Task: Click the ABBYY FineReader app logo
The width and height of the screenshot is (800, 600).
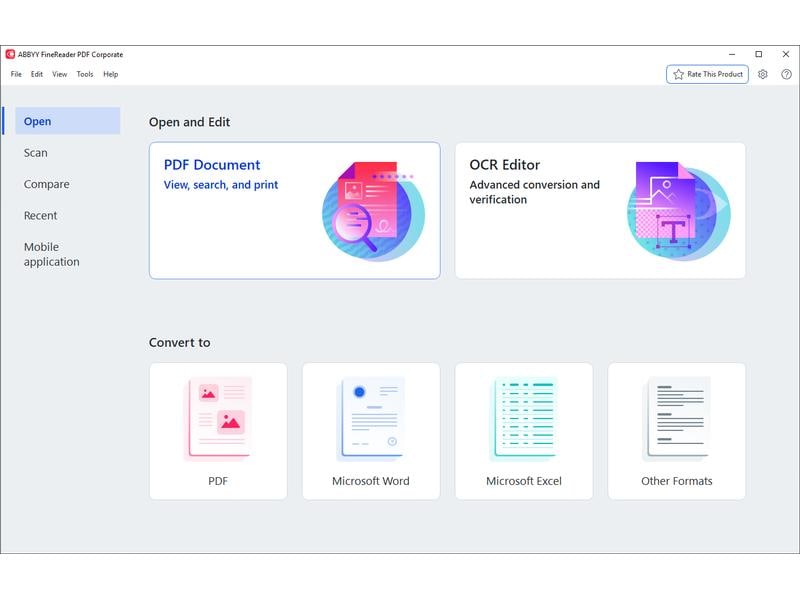Action: point(10,54)
